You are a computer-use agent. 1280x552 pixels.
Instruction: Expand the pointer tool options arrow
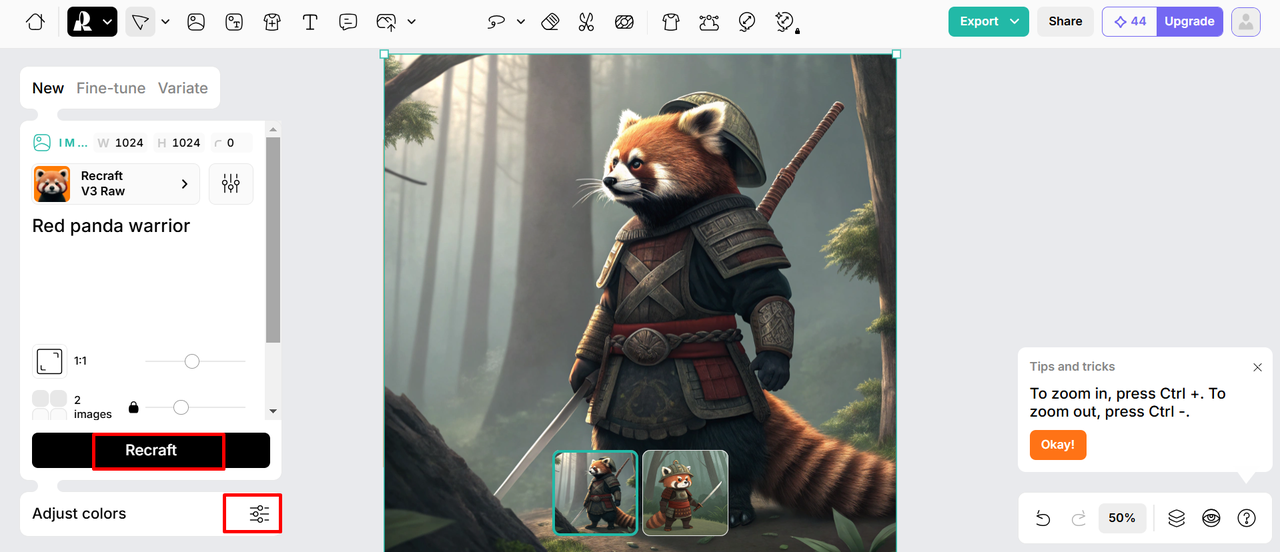point(166,21)
